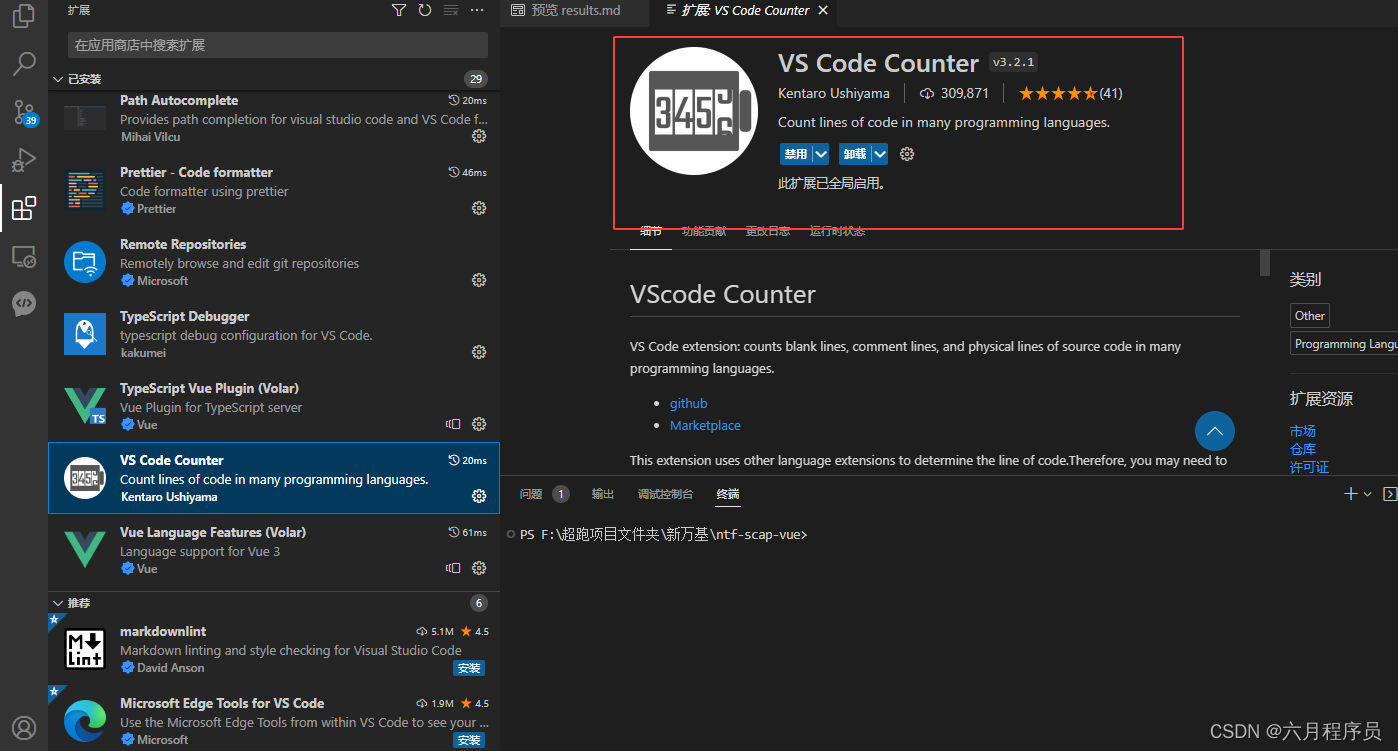The height and width of the screenshot is (751, 1398).
Task: Open the Explorer view in activity bar
Action: pyautogui.click(x=23, y=15)
